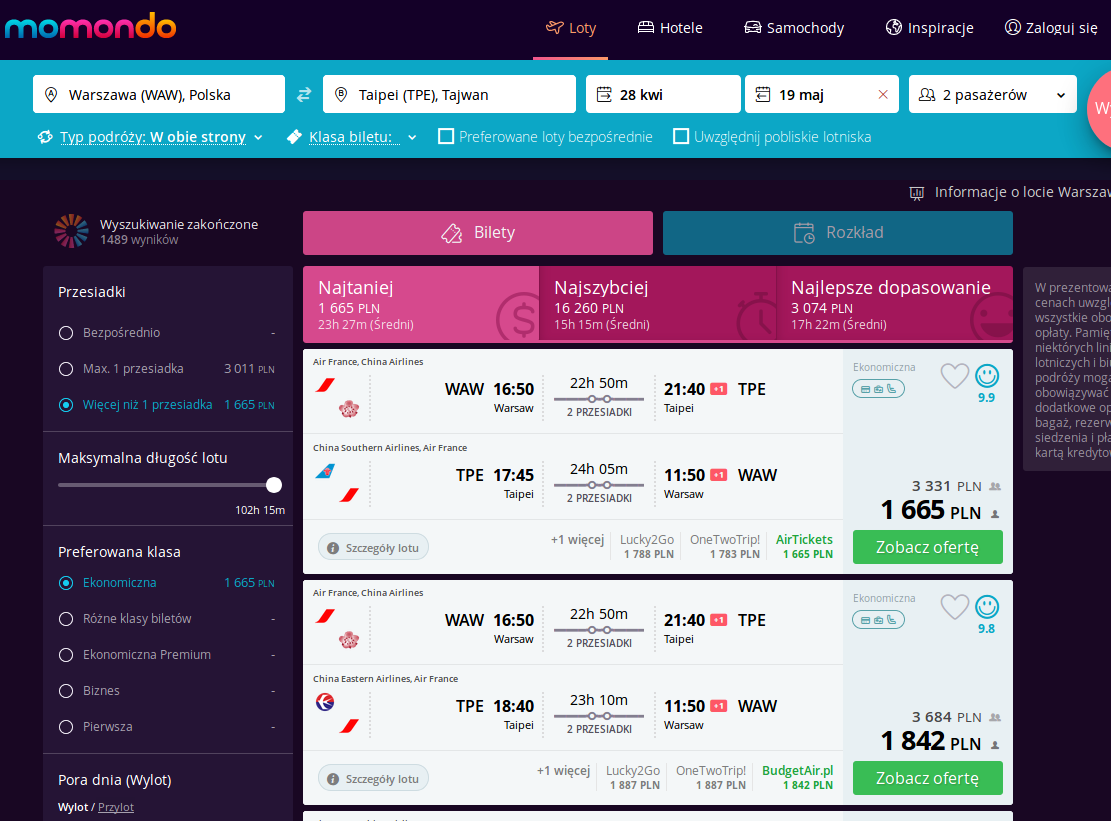Click baggage amenities icons on first result

click(x=878, y=389)
